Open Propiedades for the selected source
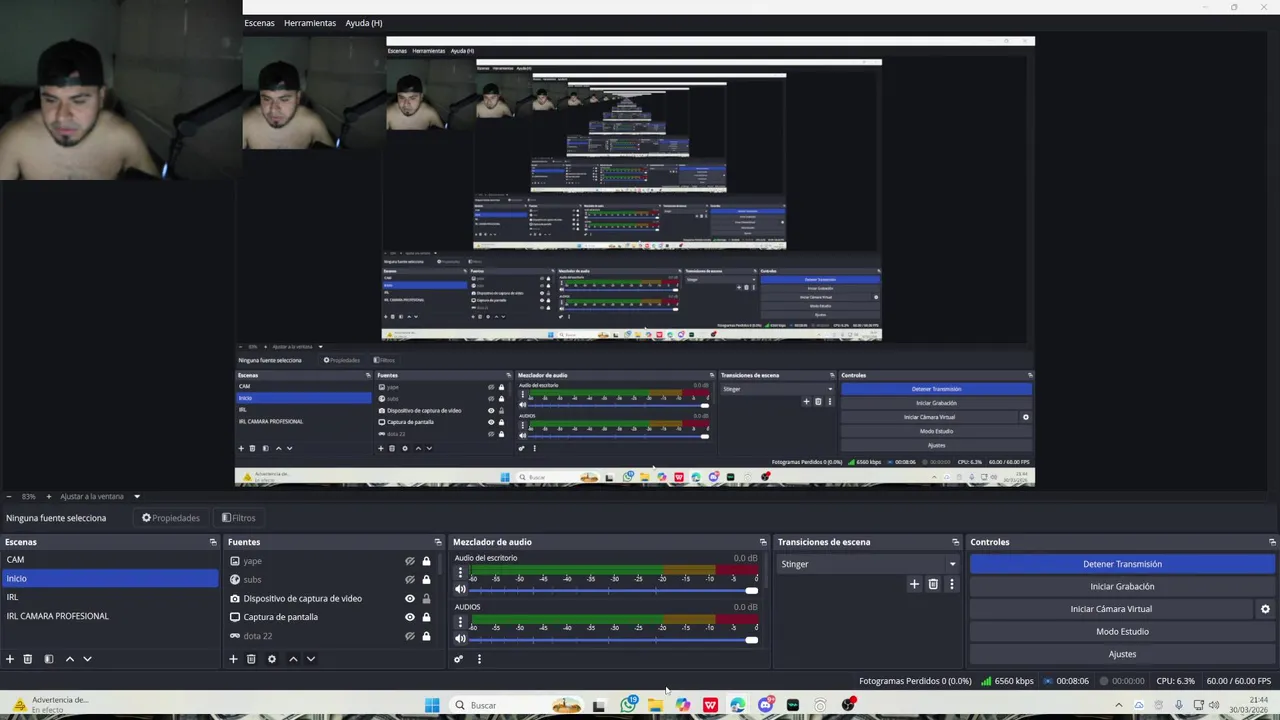Viewport: 1280px width, 720px height. coord(171,518)
